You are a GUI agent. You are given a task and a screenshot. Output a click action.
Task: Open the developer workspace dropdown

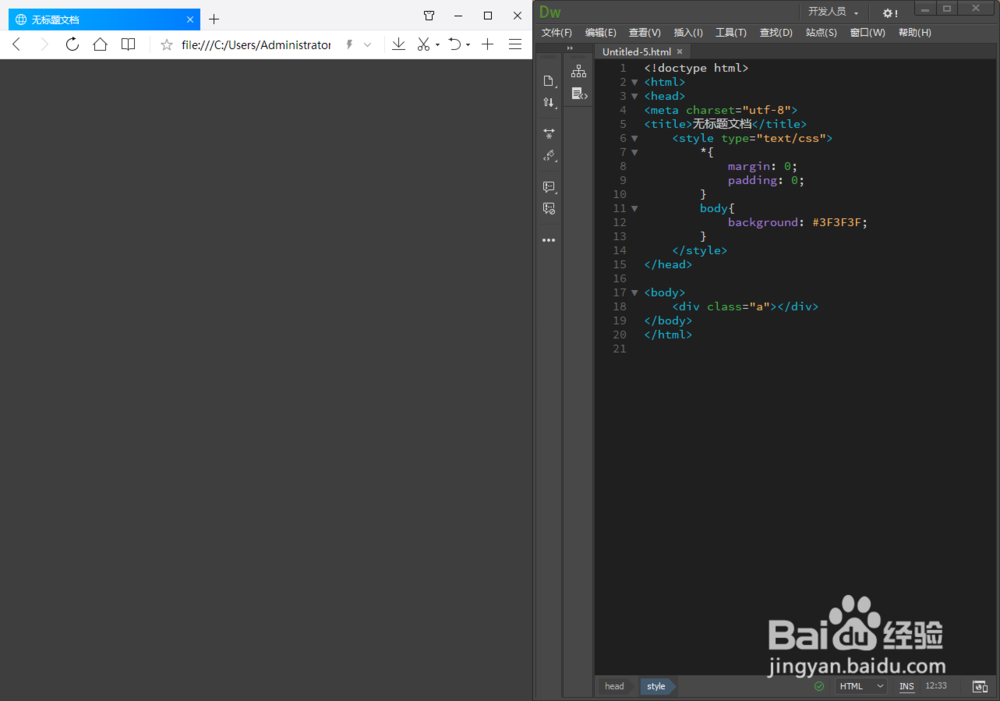833,11
